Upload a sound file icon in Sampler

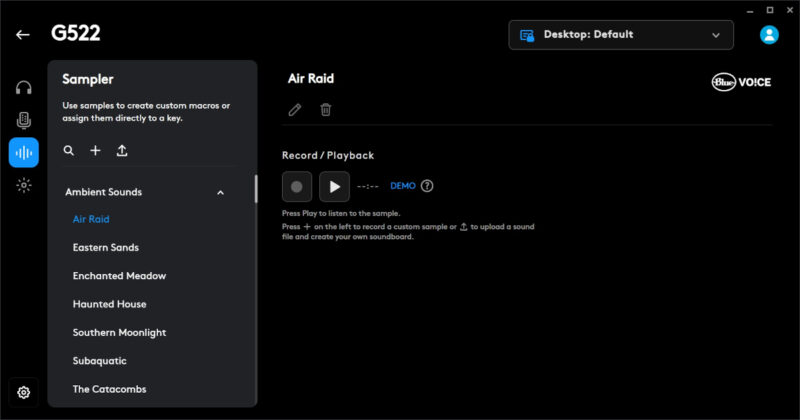(122, 151)
